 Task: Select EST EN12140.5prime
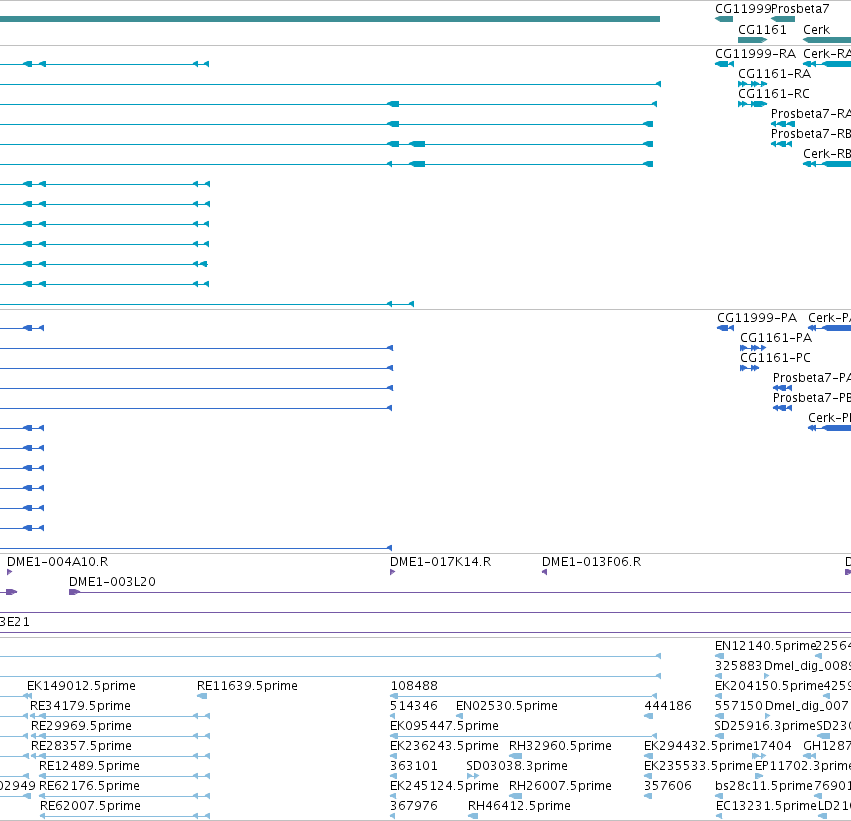765,646
